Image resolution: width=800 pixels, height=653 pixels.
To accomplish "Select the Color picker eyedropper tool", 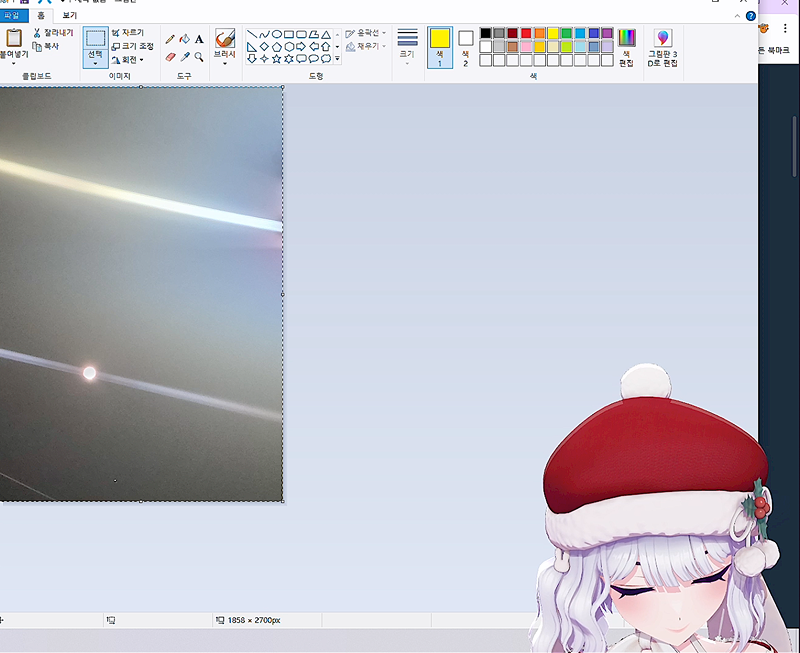I will (x=184, y=57).
